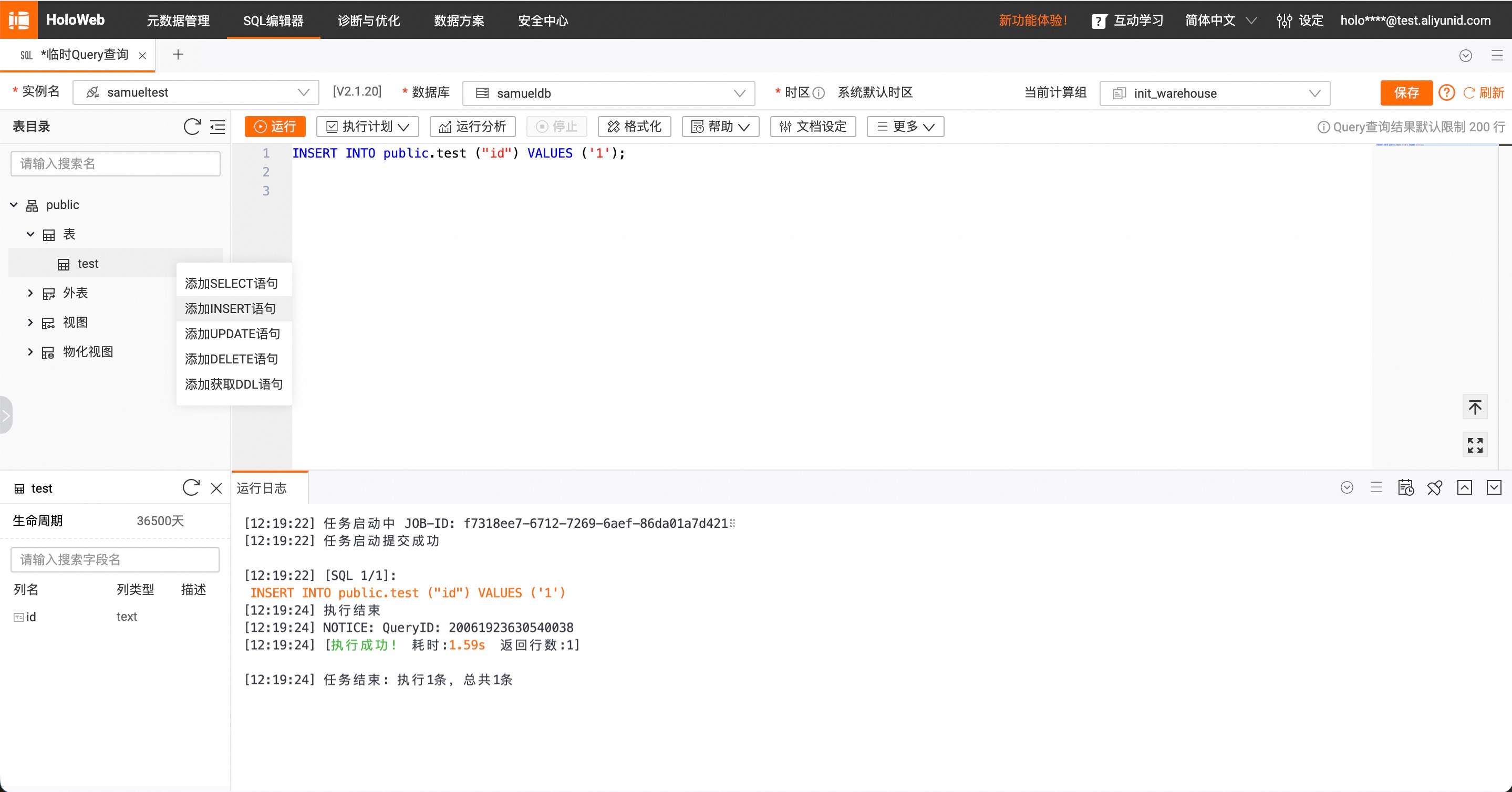1512x792 pixels.
Task: Select the test table icon in tree
Action: [64, 265]
